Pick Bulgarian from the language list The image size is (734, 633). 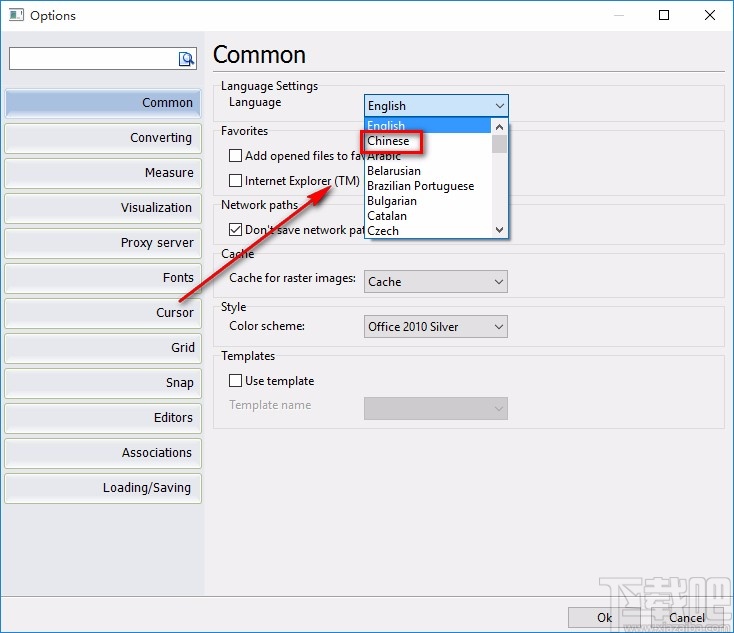pyautogui.click(x=428, y=201)
